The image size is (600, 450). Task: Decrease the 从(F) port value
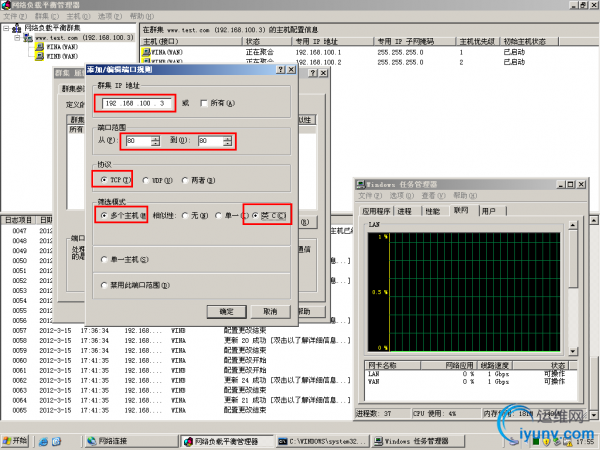pyautogui.click(x=155, y=144)
